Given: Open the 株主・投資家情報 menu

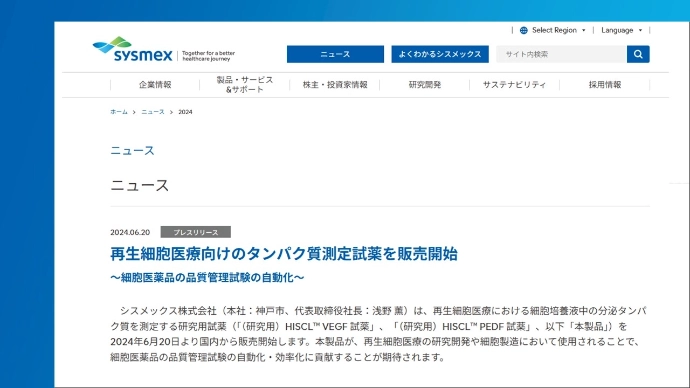Looking at the screenshot, I should click(335, 84).
